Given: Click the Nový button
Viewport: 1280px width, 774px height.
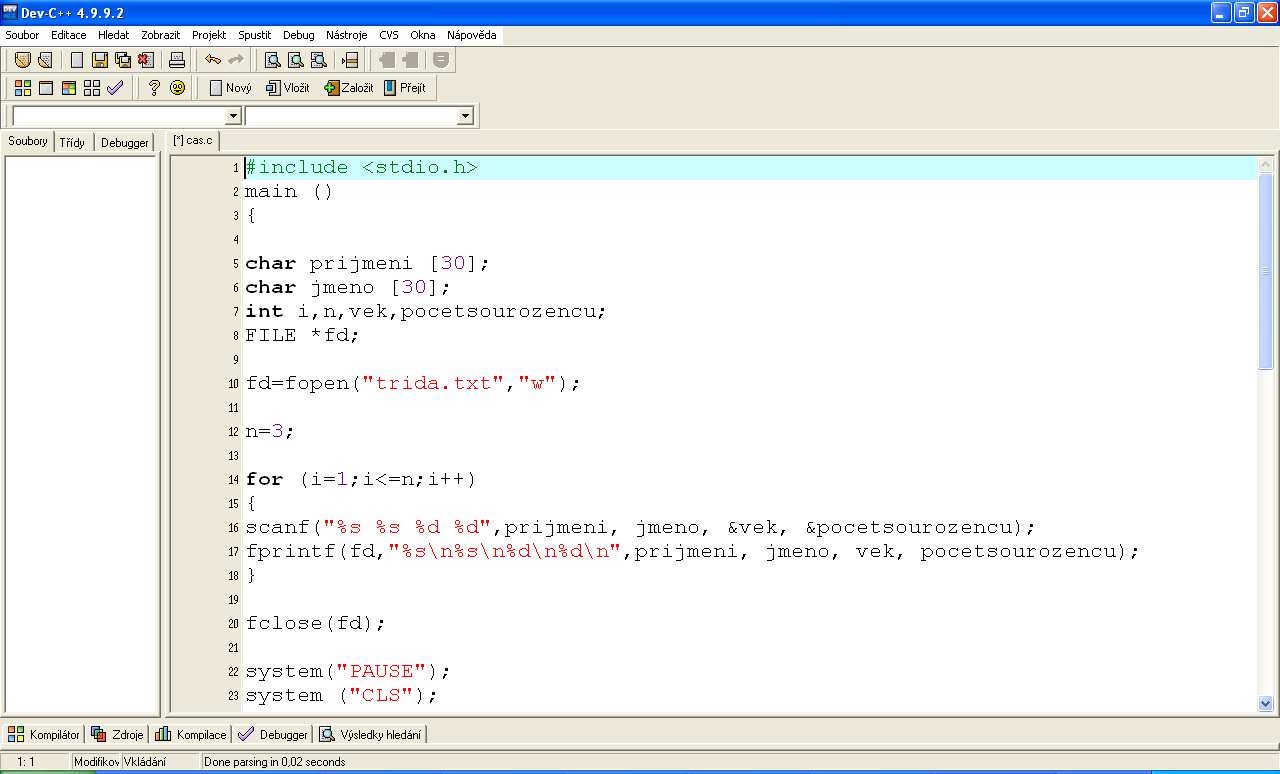Looking at the screenshot, I should [x=230, y=88].
